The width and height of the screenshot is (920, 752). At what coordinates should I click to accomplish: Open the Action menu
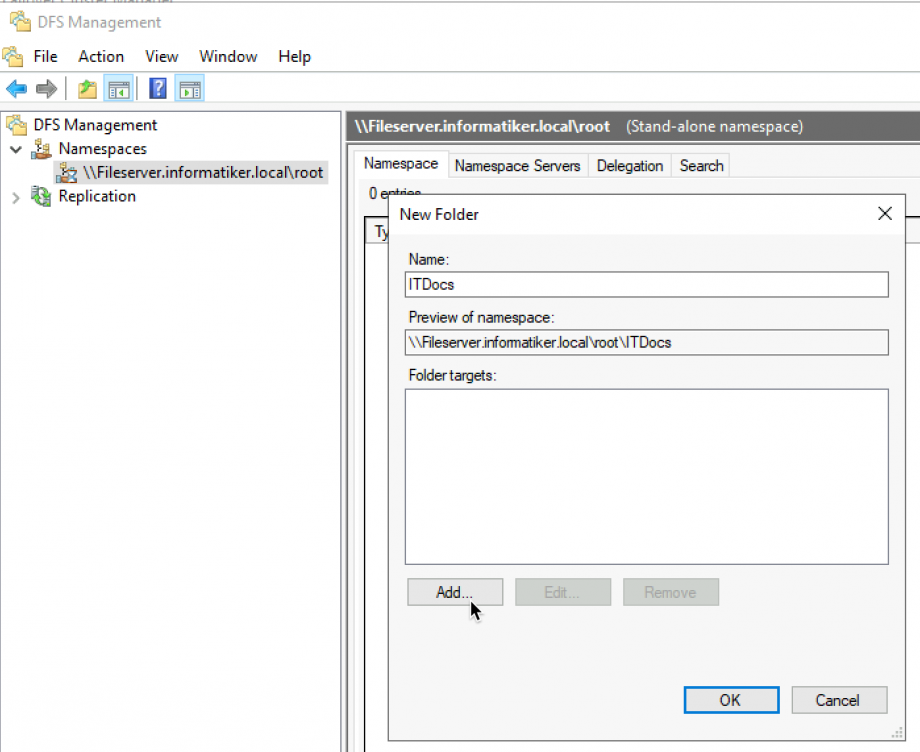pyautogui.click(x=100, y=56)
